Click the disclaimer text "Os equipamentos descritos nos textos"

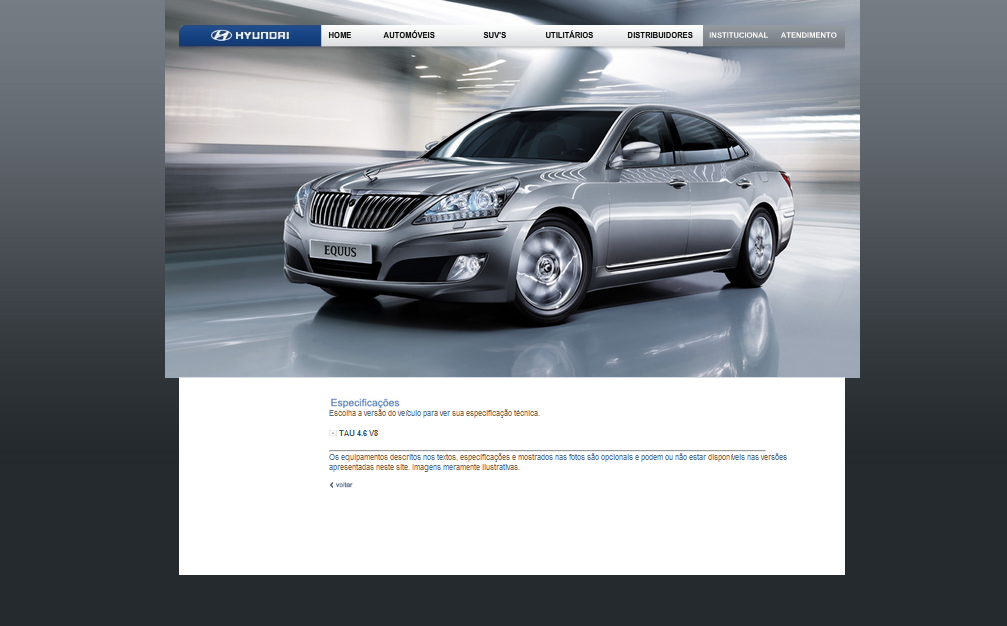click(x=393, y=457)
